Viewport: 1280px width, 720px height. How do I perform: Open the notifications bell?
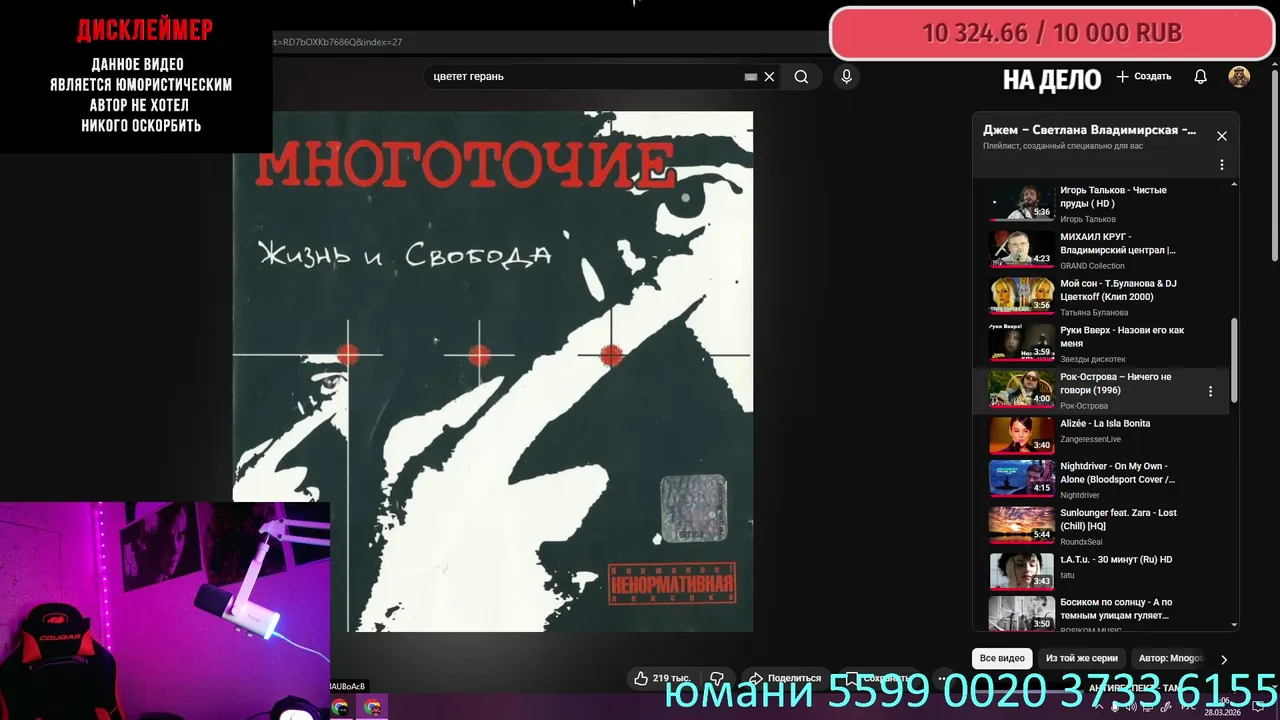pos(1201,77)
